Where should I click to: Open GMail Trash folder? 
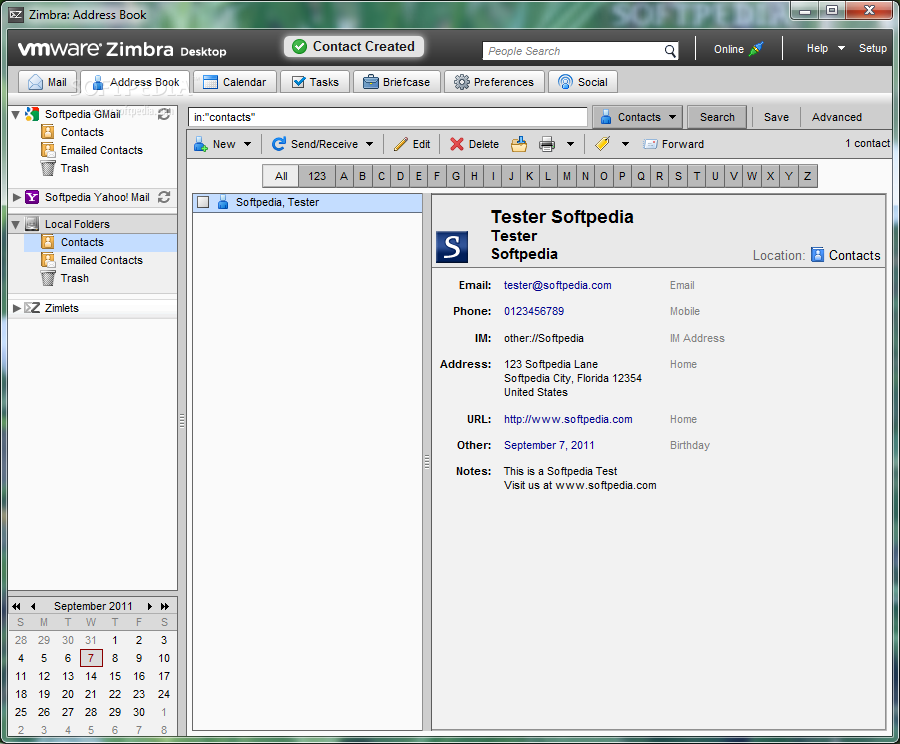(75, 168)
